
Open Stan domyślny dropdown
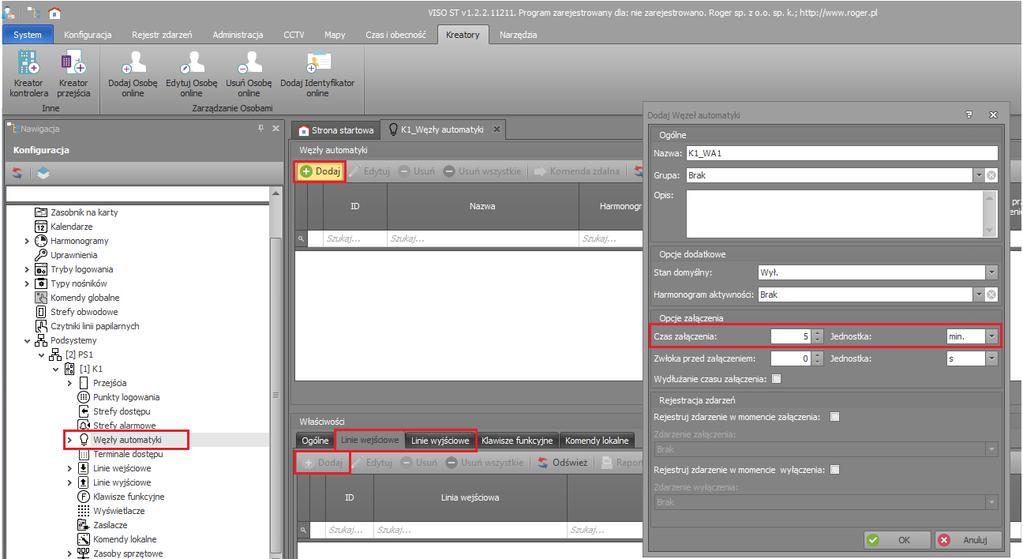click(992, 272)
